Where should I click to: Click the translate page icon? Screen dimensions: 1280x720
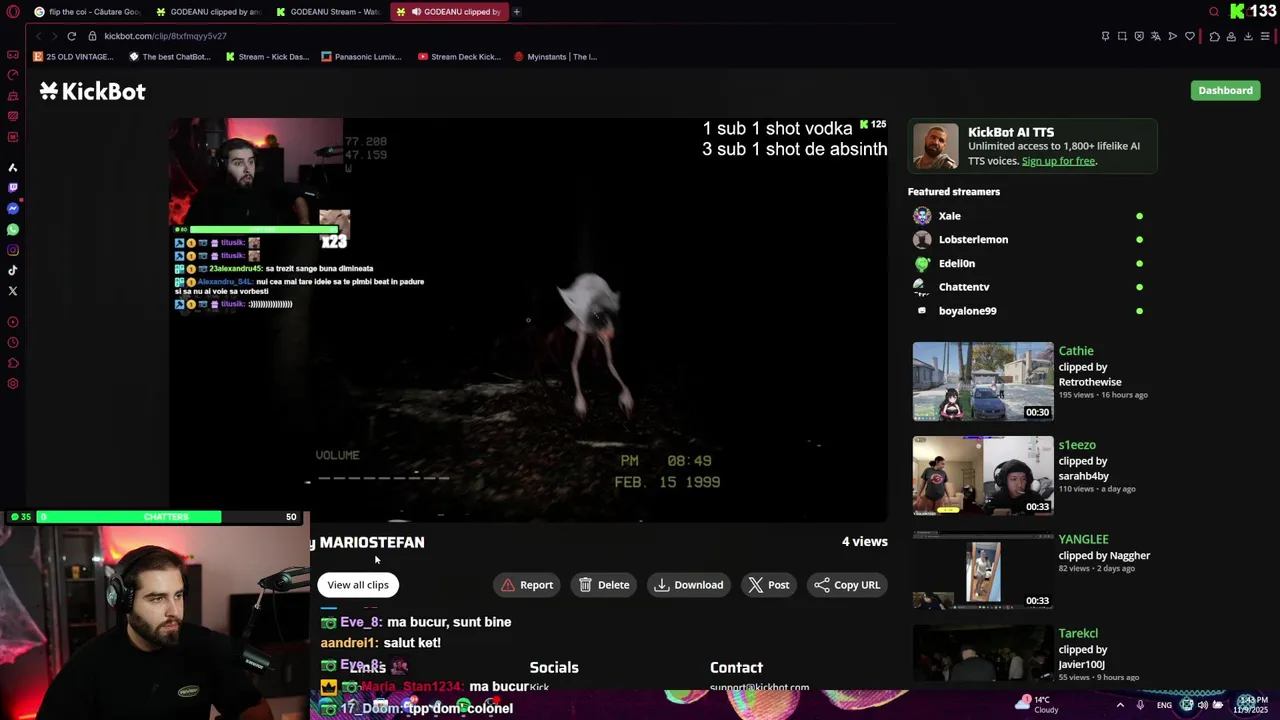coord(1156,36)
